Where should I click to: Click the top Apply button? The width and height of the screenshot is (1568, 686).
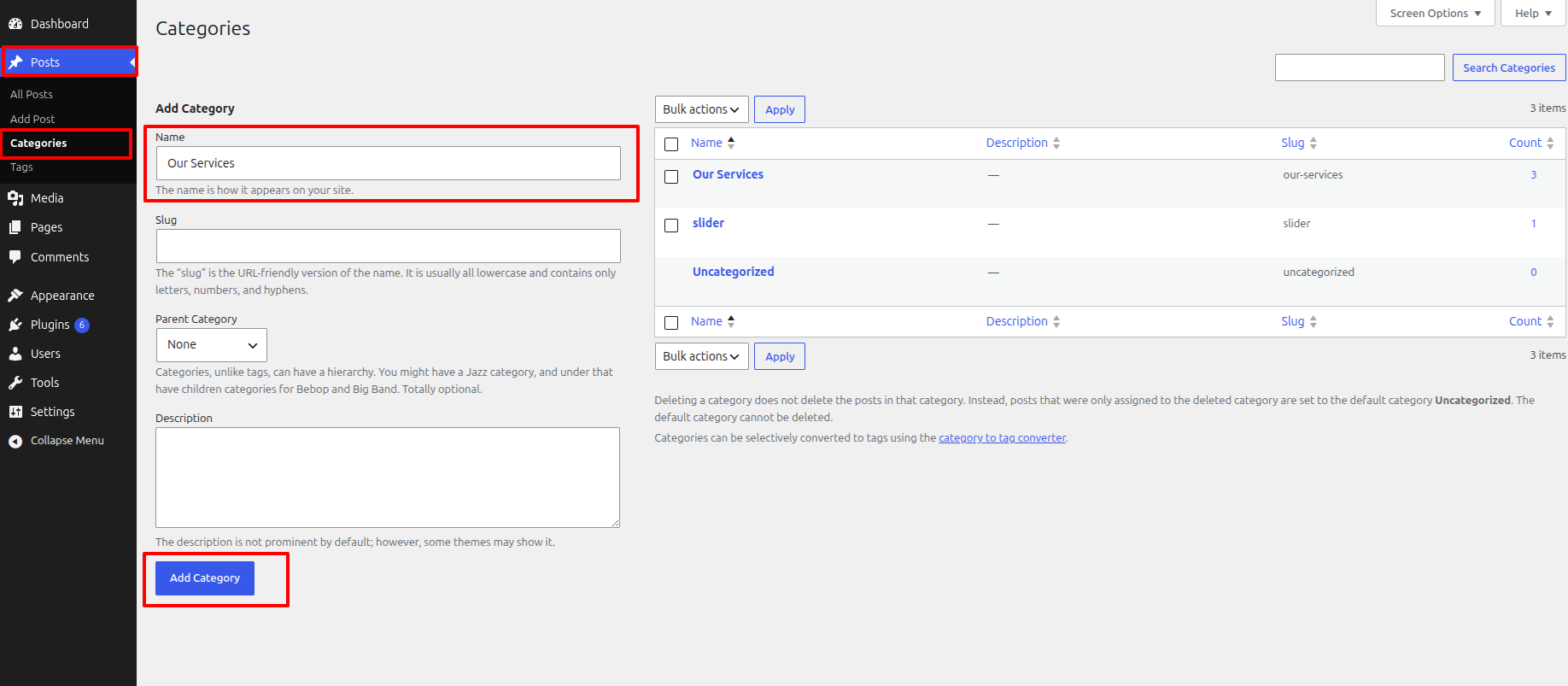780,109
